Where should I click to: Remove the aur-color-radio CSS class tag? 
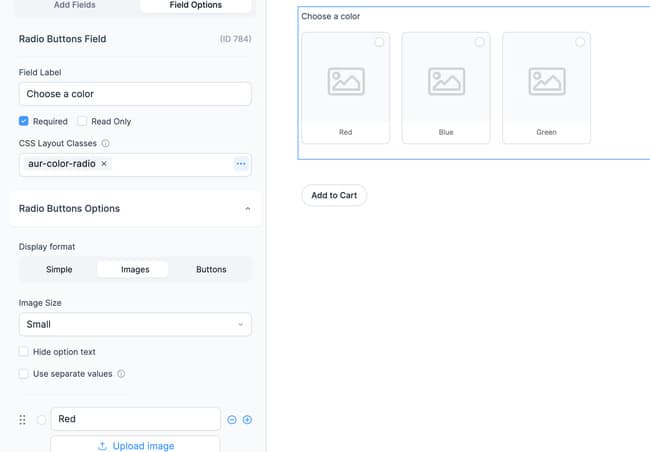(x=104, y=164)
